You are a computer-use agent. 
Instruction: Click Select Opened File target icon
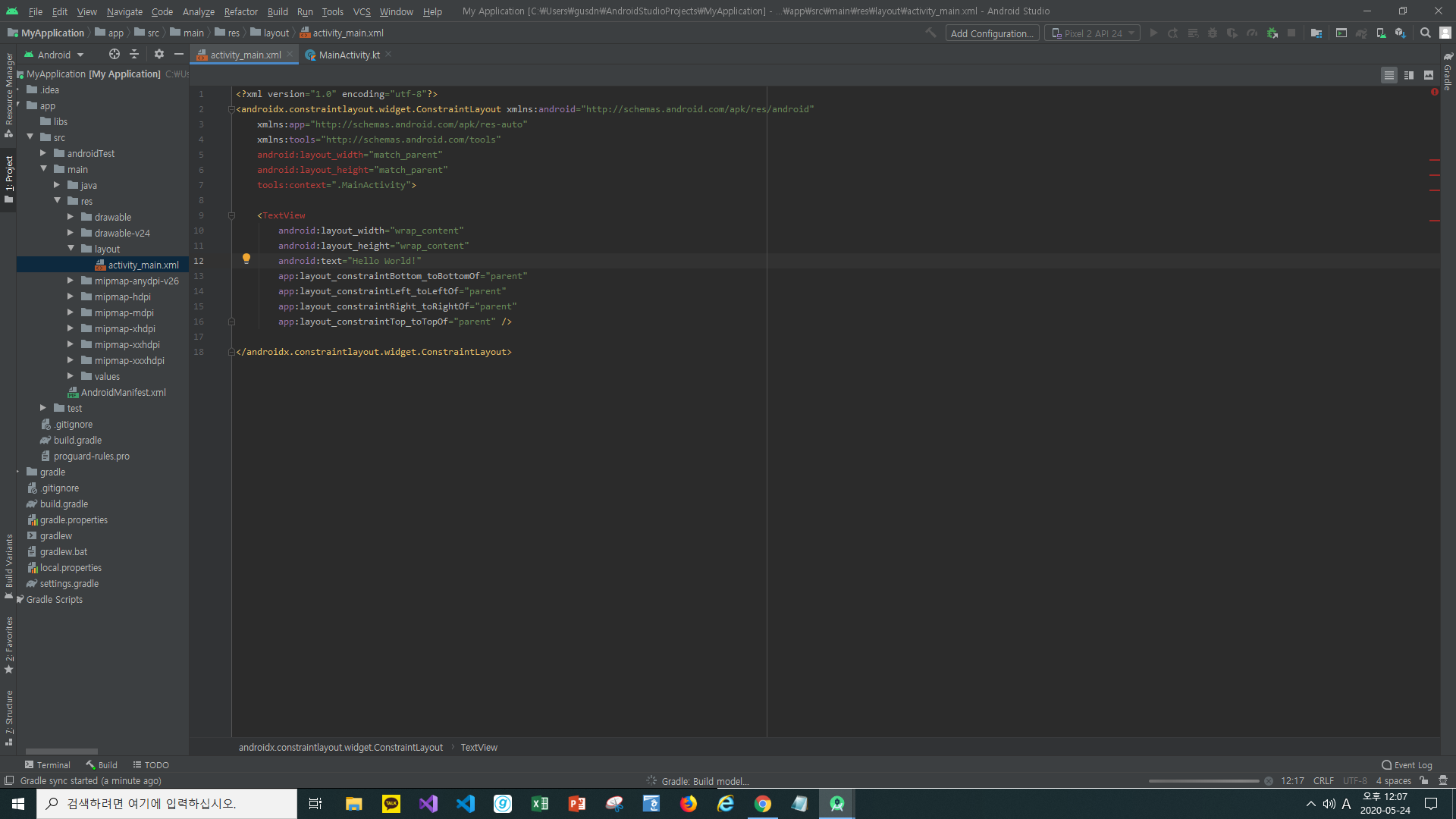pos(114,55)
